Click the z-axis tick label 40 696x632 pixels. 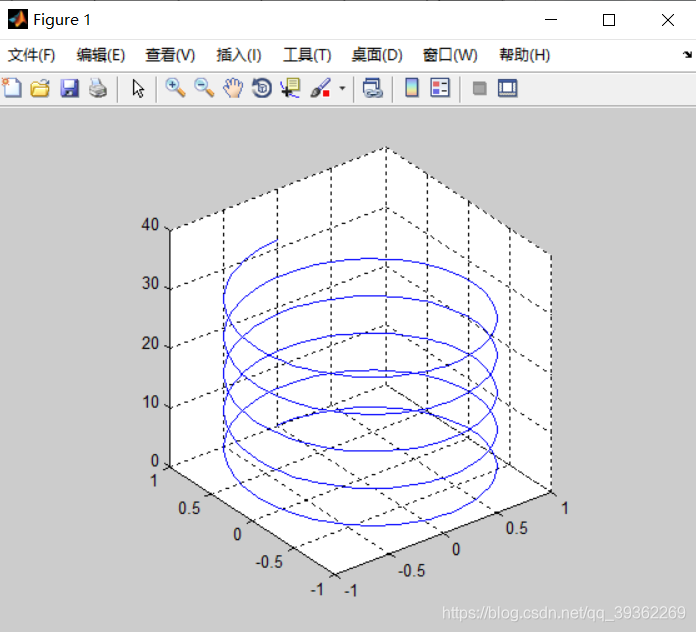click(150, 225)
